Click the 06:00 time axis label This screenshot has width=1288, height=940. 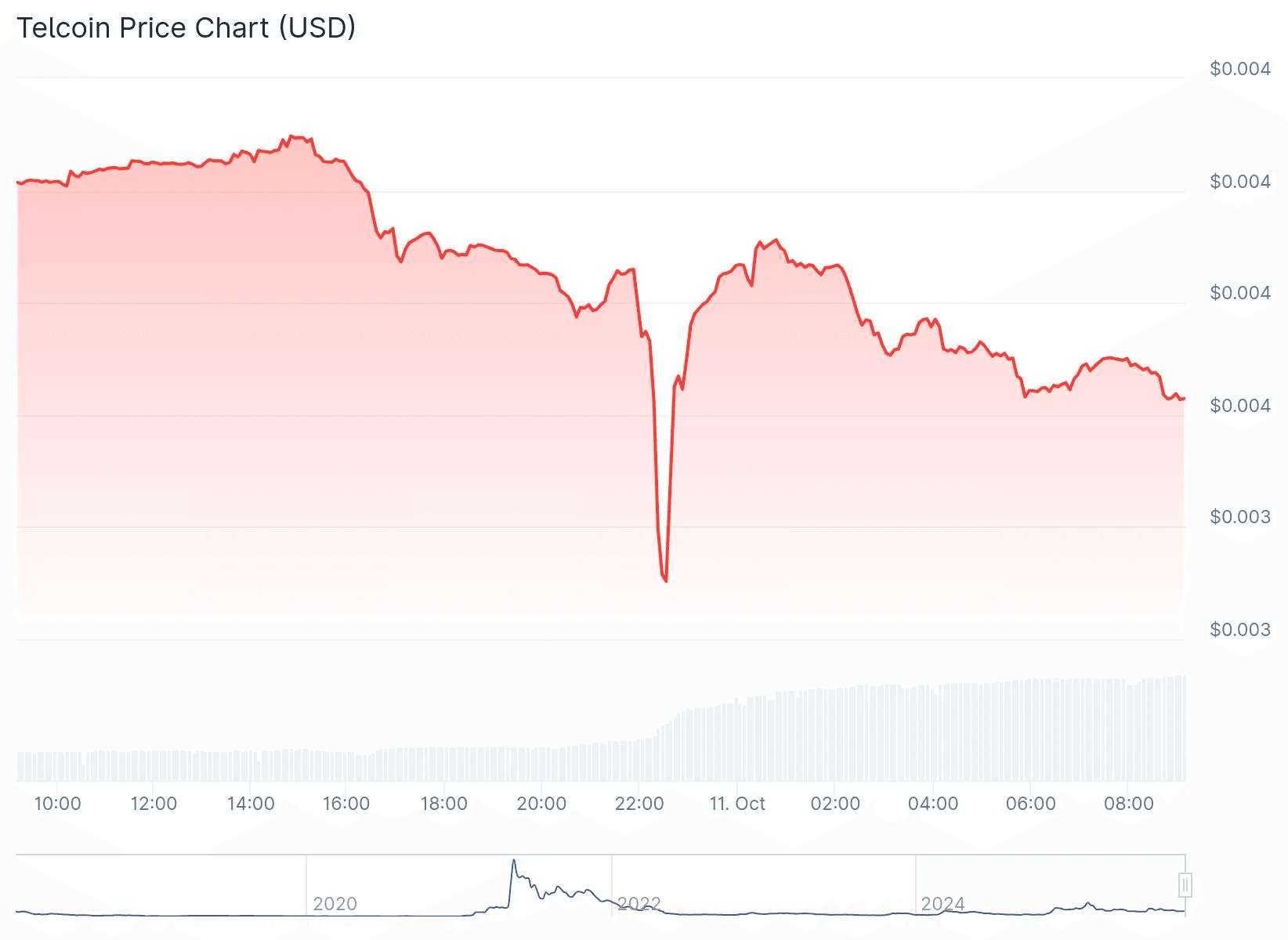1031,804
